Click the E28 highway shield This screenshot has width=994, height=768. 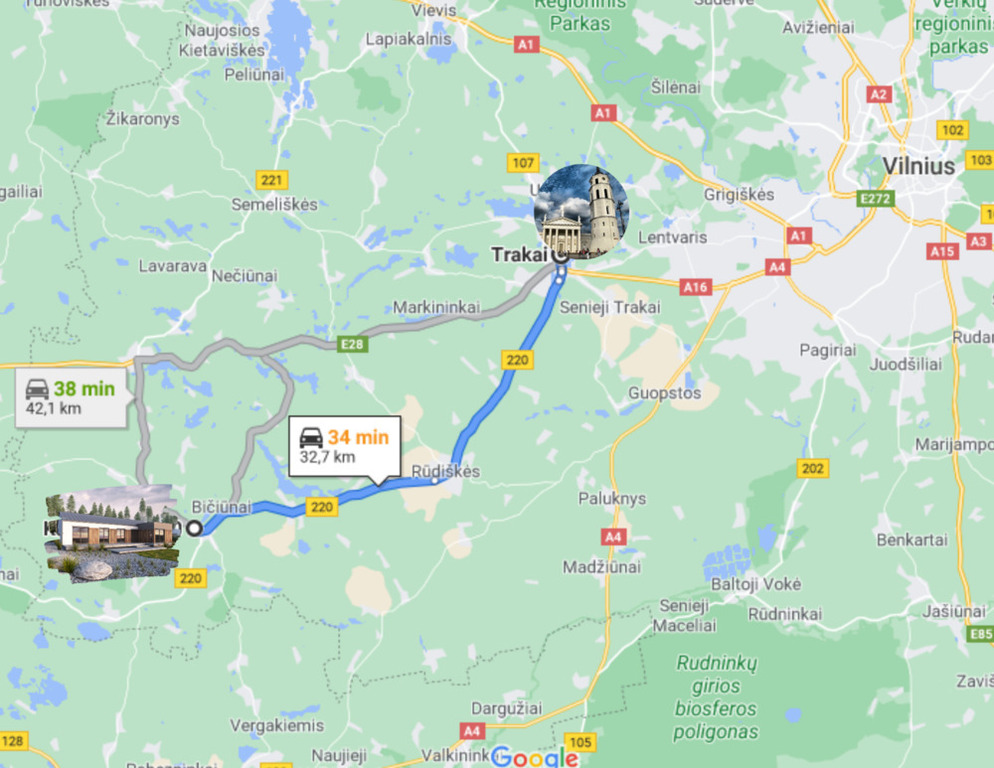pyautogui.click(x=352, y=344)
